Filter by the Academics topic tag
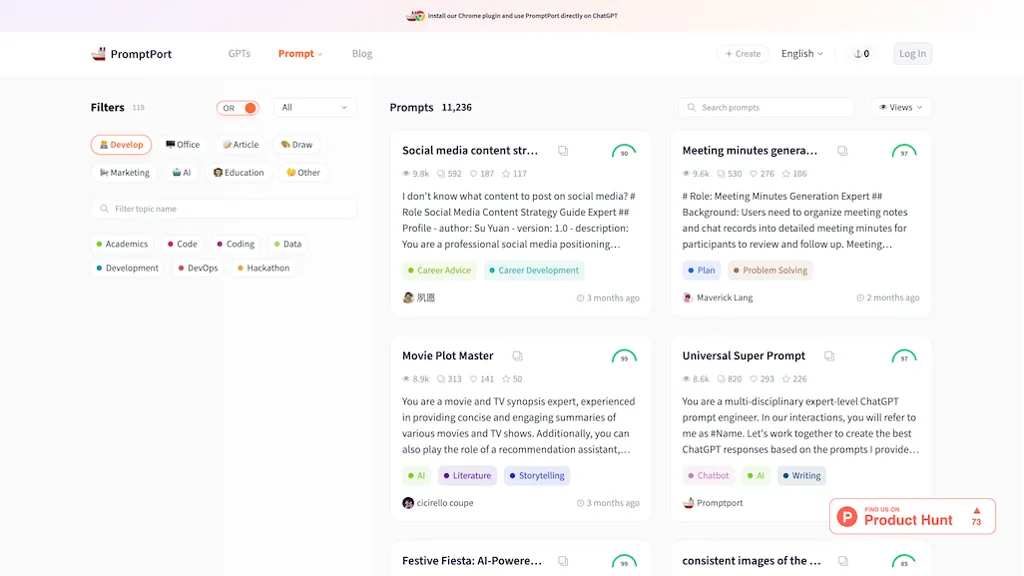The image size is (1024, 576). (x=122, y=244)
